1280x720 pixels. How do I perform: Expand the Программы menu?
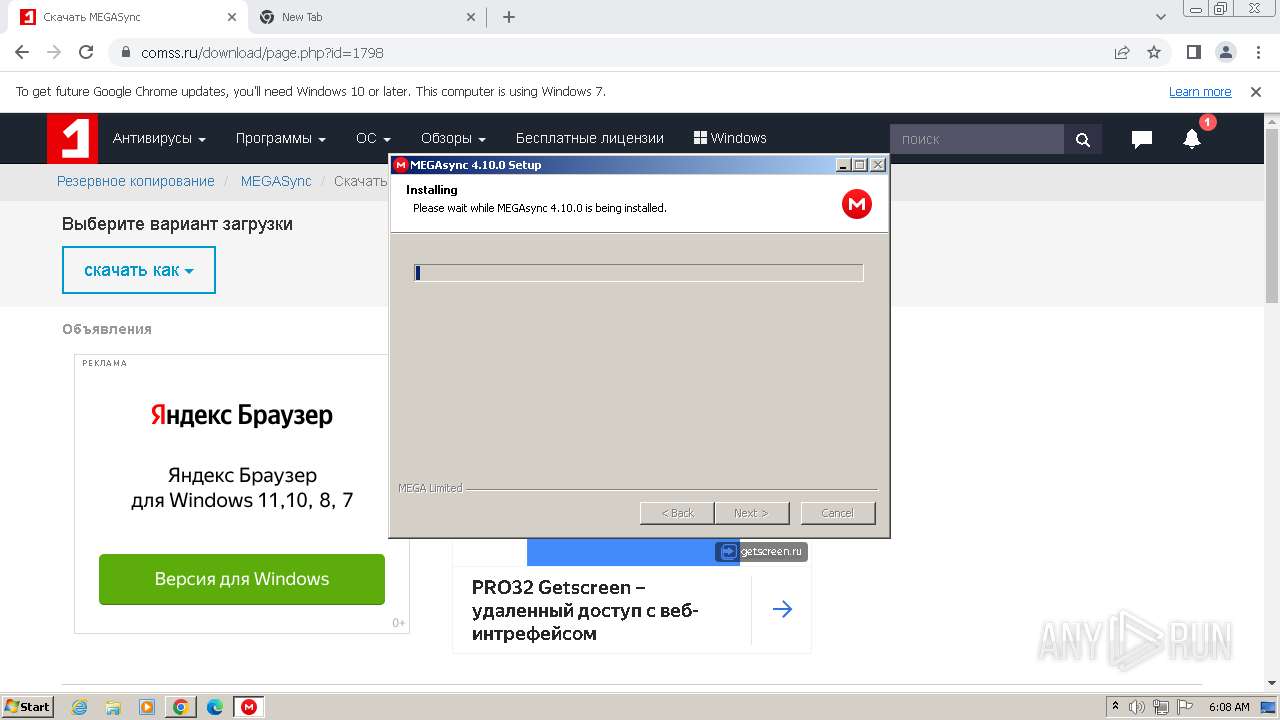click(x=281, y=138)
